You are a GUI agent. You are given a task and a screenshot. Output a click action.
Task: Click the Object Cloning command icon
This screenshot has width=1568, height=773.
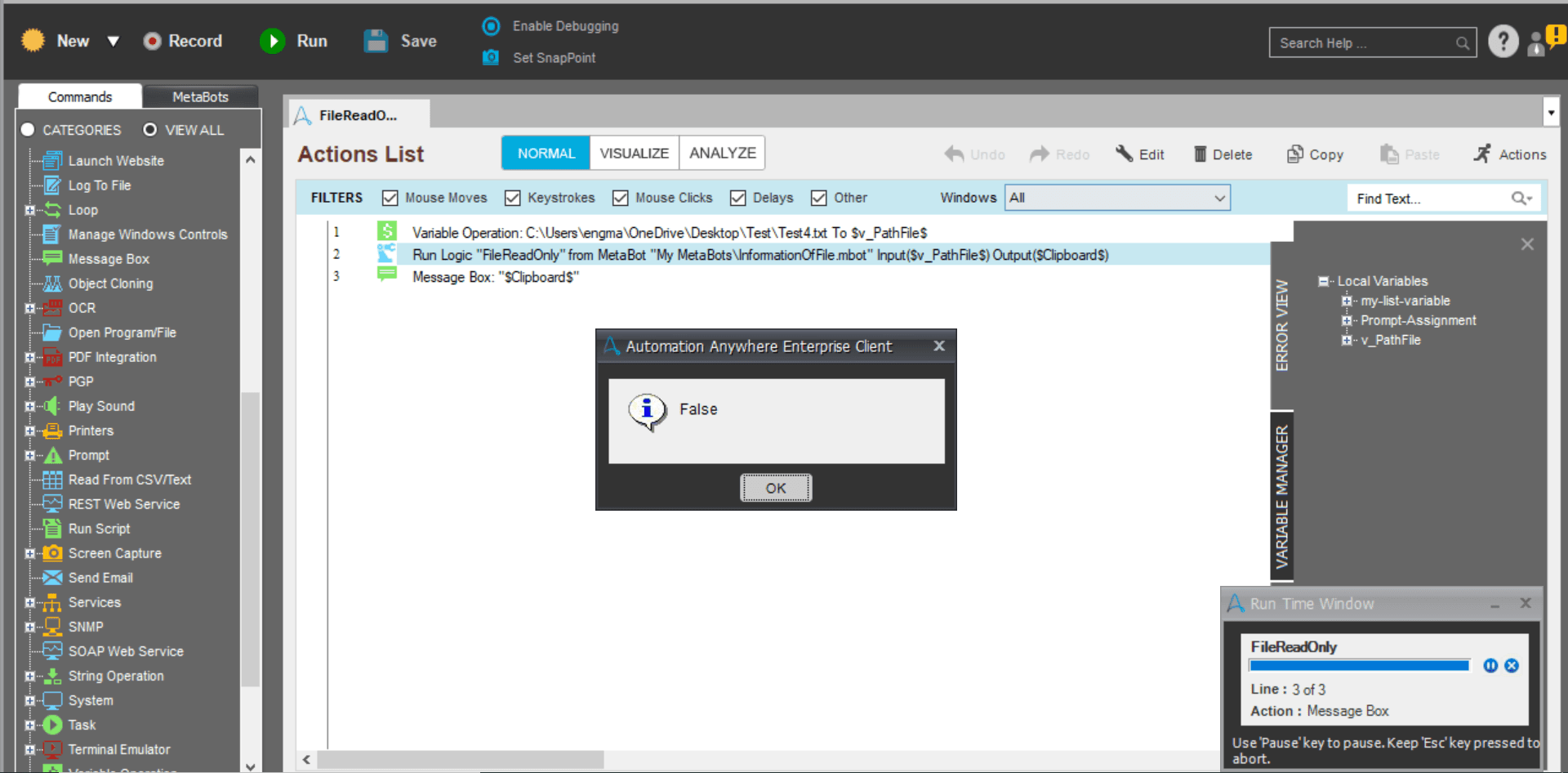pyautogui.click(x=52, y=284)
